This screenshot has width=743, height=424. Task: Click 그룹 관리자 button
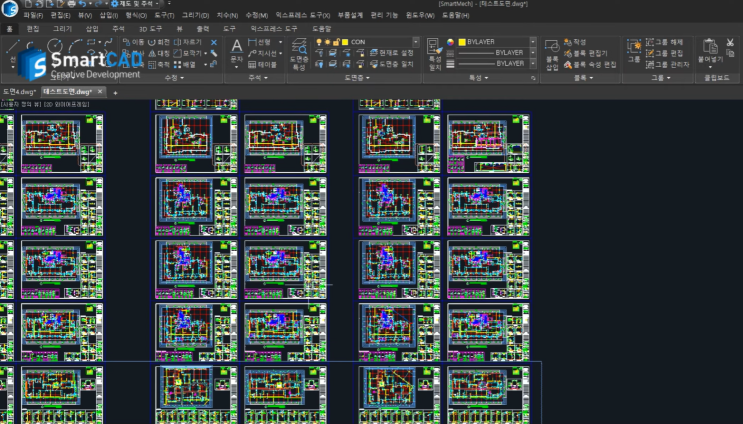coord(668,64)
